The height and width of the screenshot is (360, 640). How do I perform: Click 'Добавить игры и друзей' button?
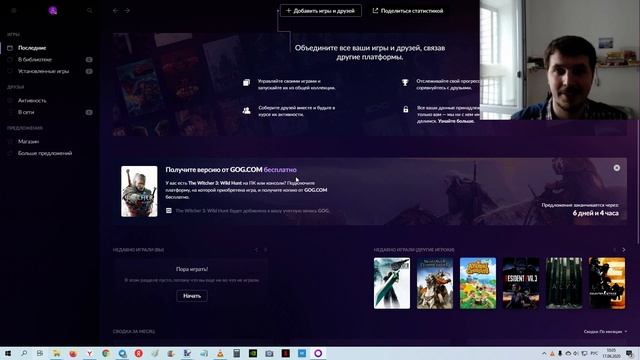point(320,11)
